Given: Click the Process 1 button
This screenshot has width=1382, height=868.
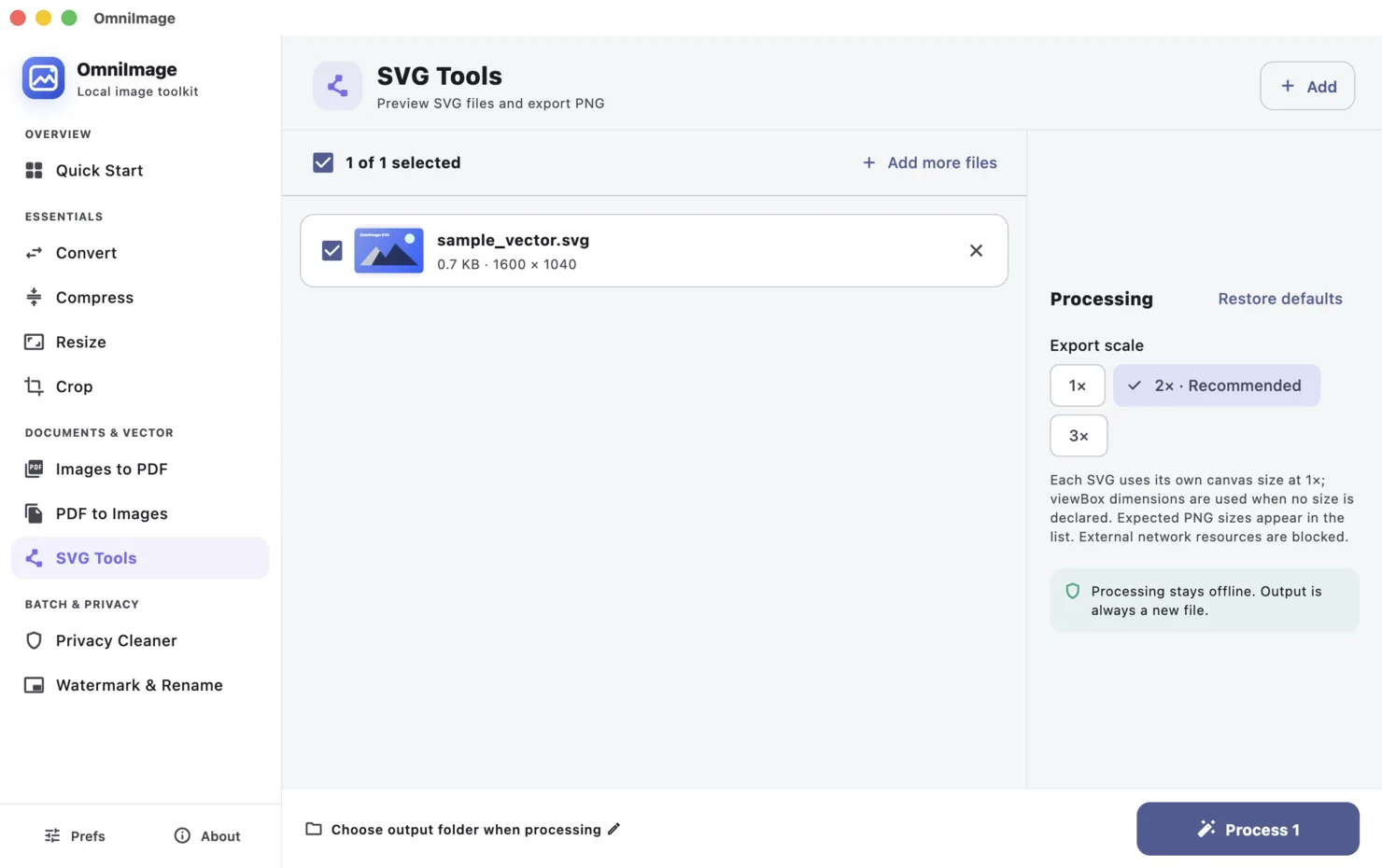Looking at the screenshot, I should point(1248,829).
